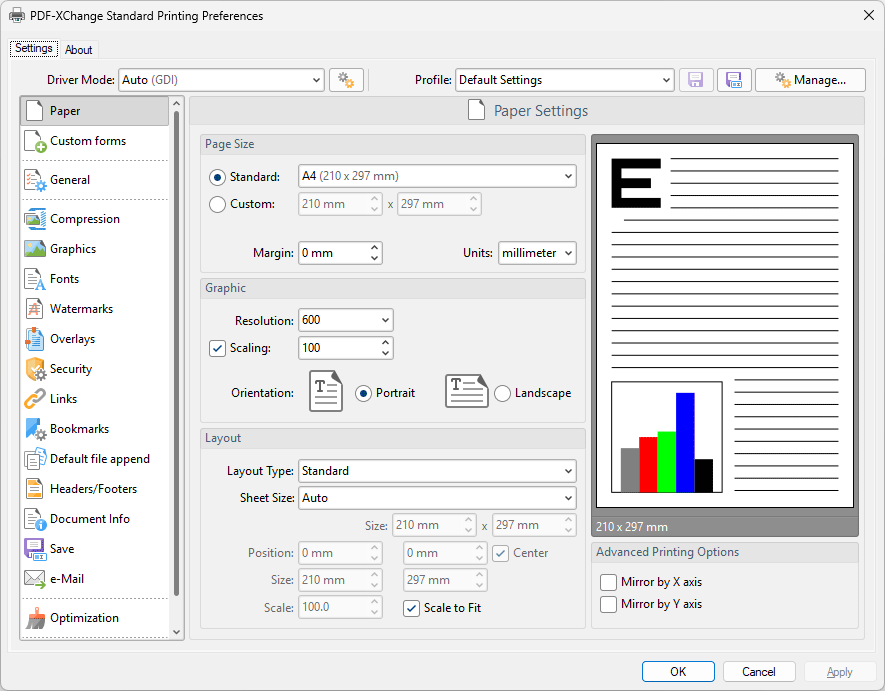Screen dimensions: 885x691
Task: Select the Landscape orientation radio button
Action: (502, 393)
